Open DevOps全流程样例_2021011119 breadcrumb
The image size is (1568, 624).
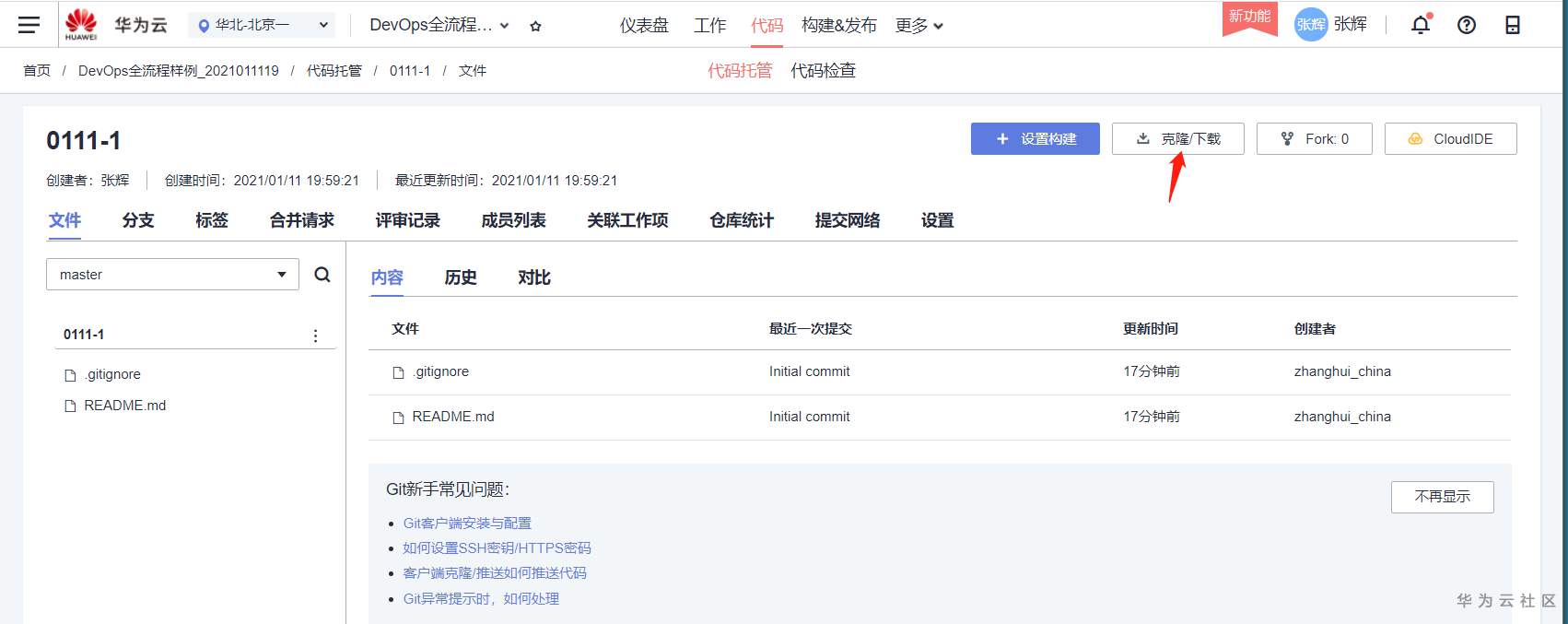click(x=179, y=70)
